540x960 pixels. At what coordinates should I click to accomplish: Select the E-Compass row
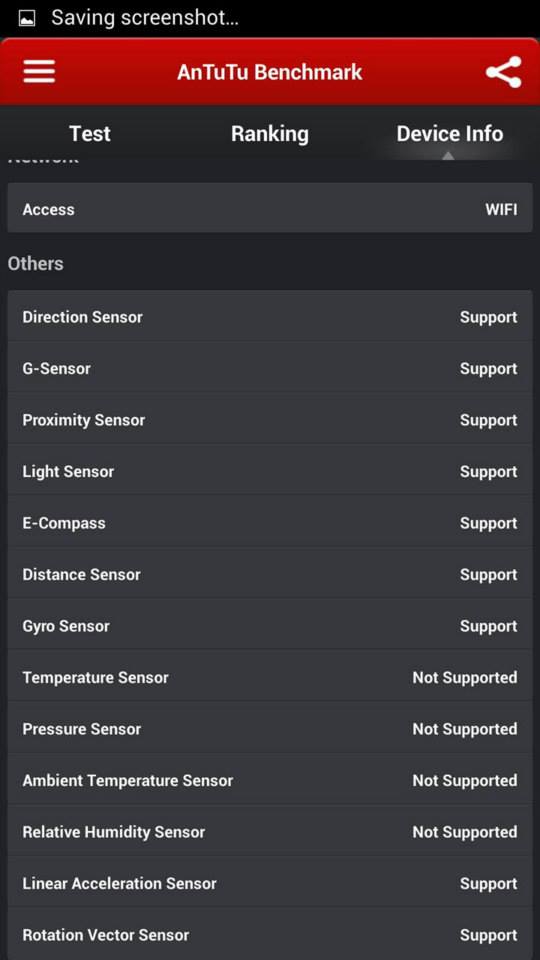coord(270,522)
